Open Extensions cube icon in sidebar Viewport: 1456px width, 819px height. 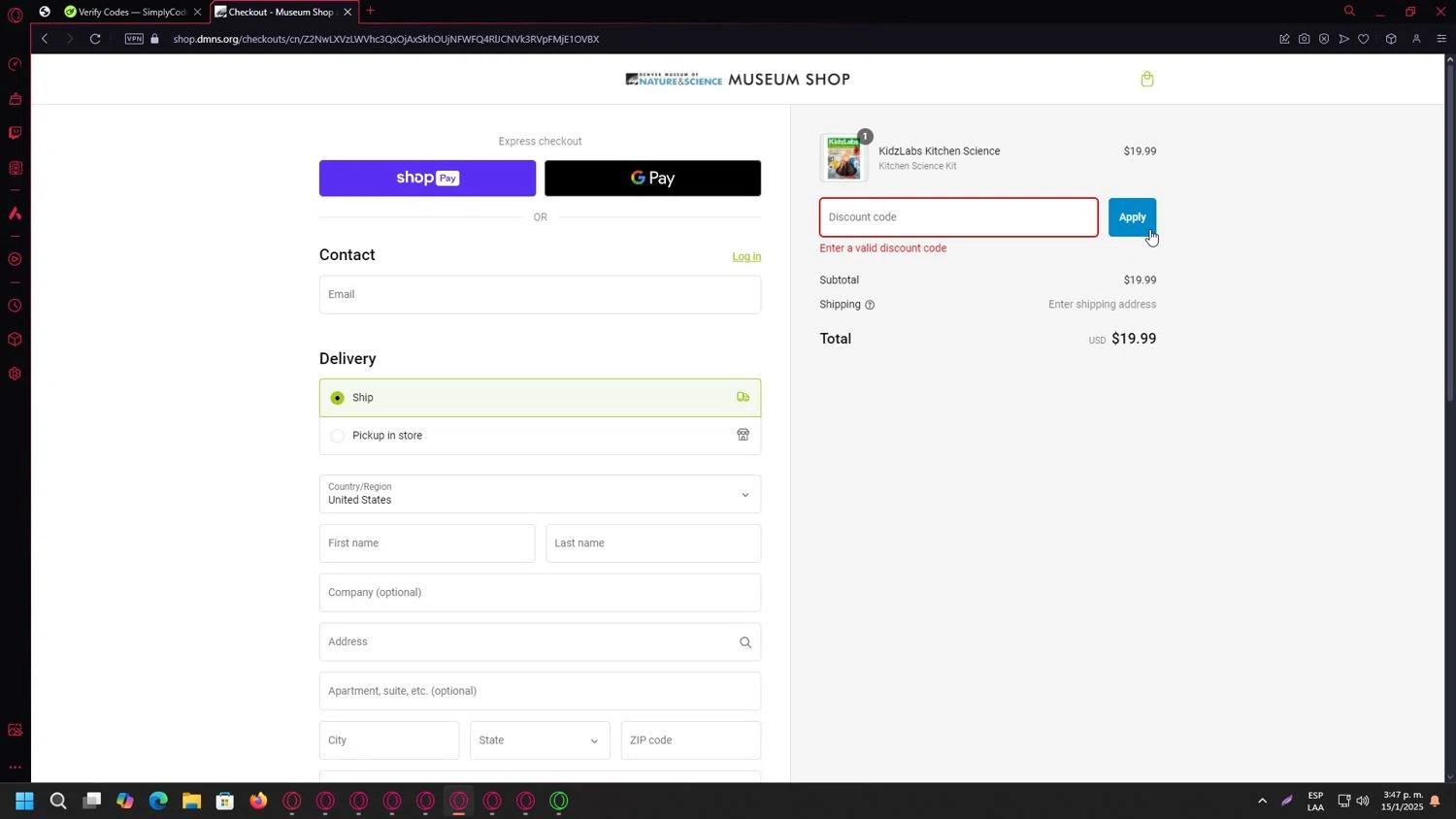click(15, 340)
